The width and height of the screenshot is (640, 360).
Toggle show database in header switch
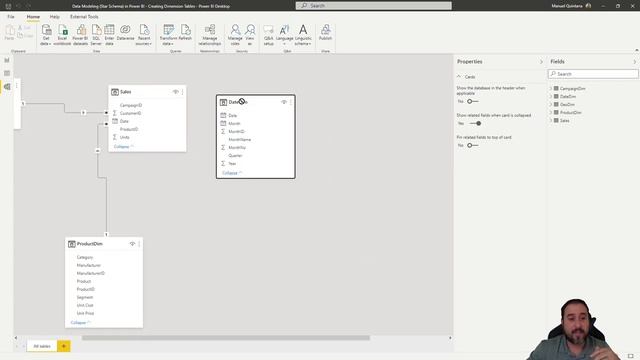pos(473,101)
